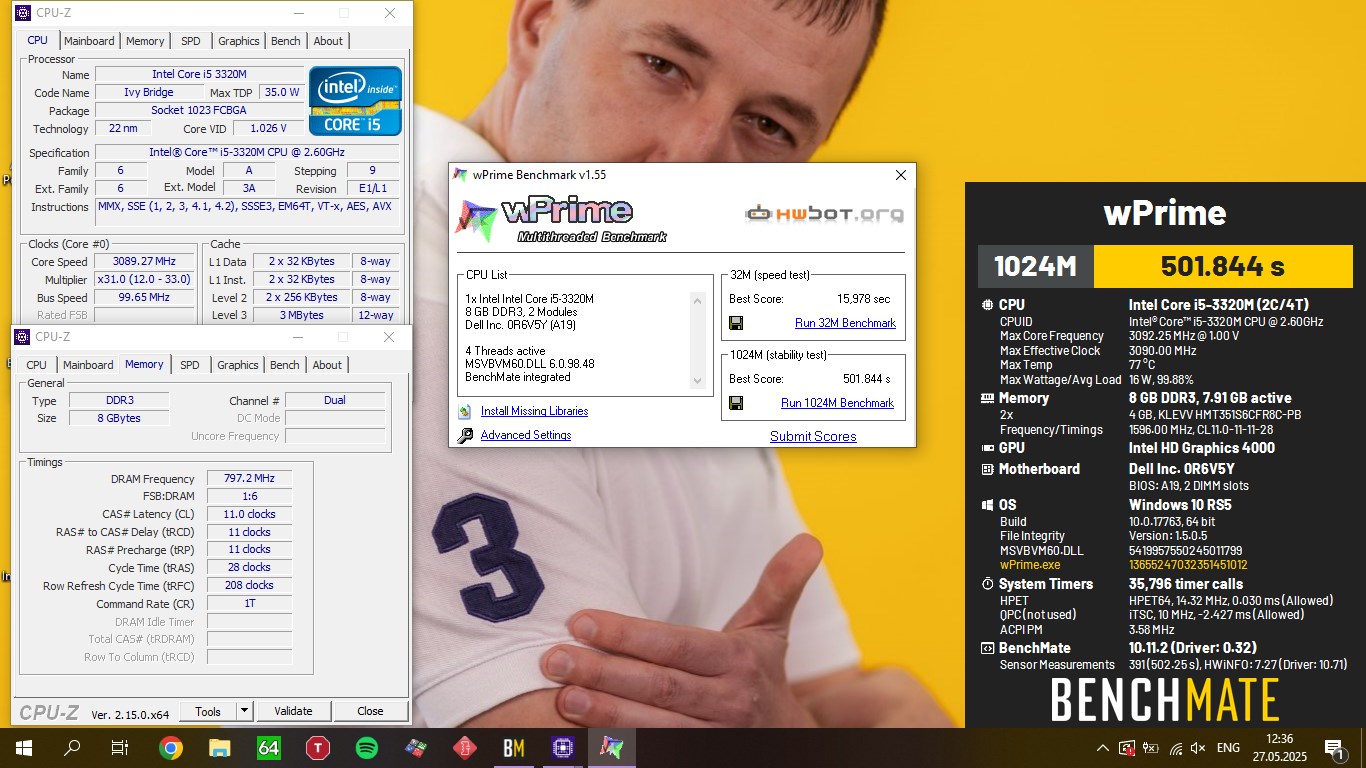This screenshot has height=768, width=1366.
Task: Click the wPrime.exe entry in BenchMate
Action: pyautogui.click(x=1030, y=565)
